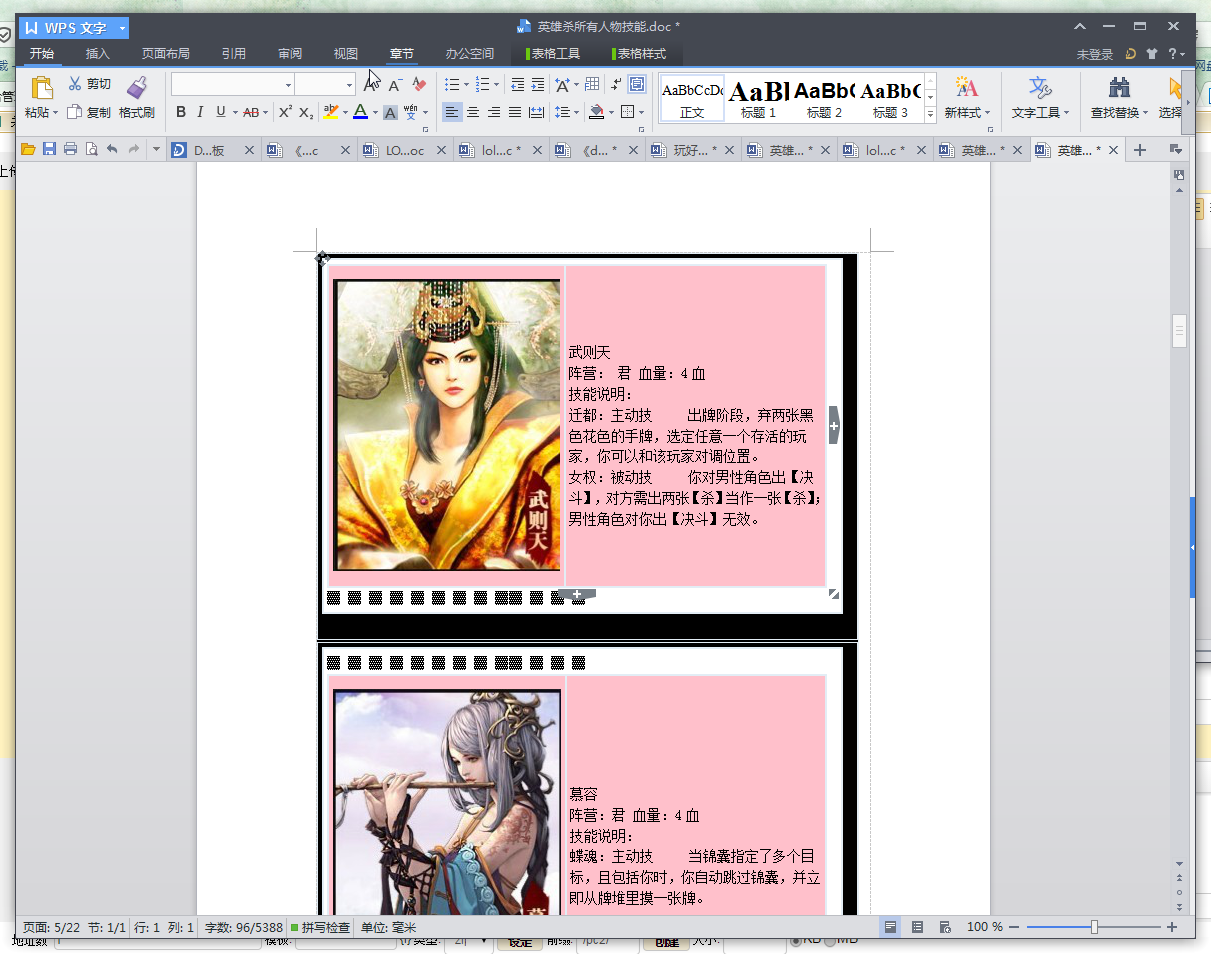The width and height of the screenshot is (1211, 954).
Task: Click the decrease indent icon
Action: [x=517, y=85]
